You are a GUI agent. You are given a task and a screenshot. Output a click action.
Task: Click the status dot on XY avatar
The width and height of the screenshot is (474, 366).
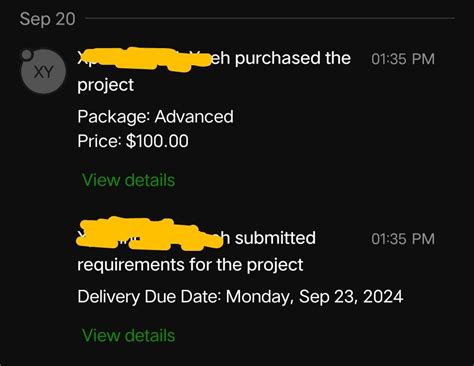[x=27, y=55]
